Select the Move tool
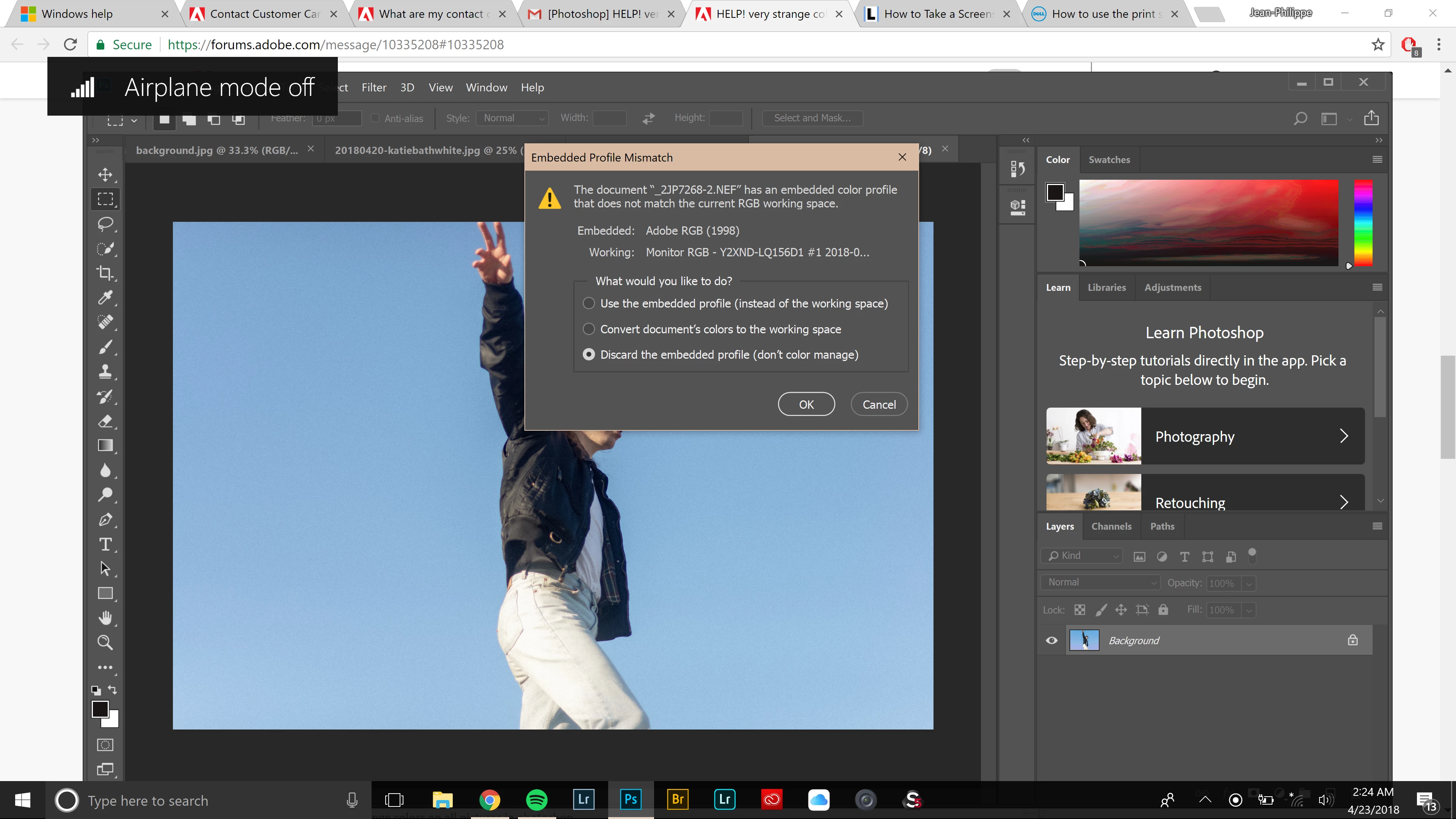The image size is (1456, 819). [105, 175]
